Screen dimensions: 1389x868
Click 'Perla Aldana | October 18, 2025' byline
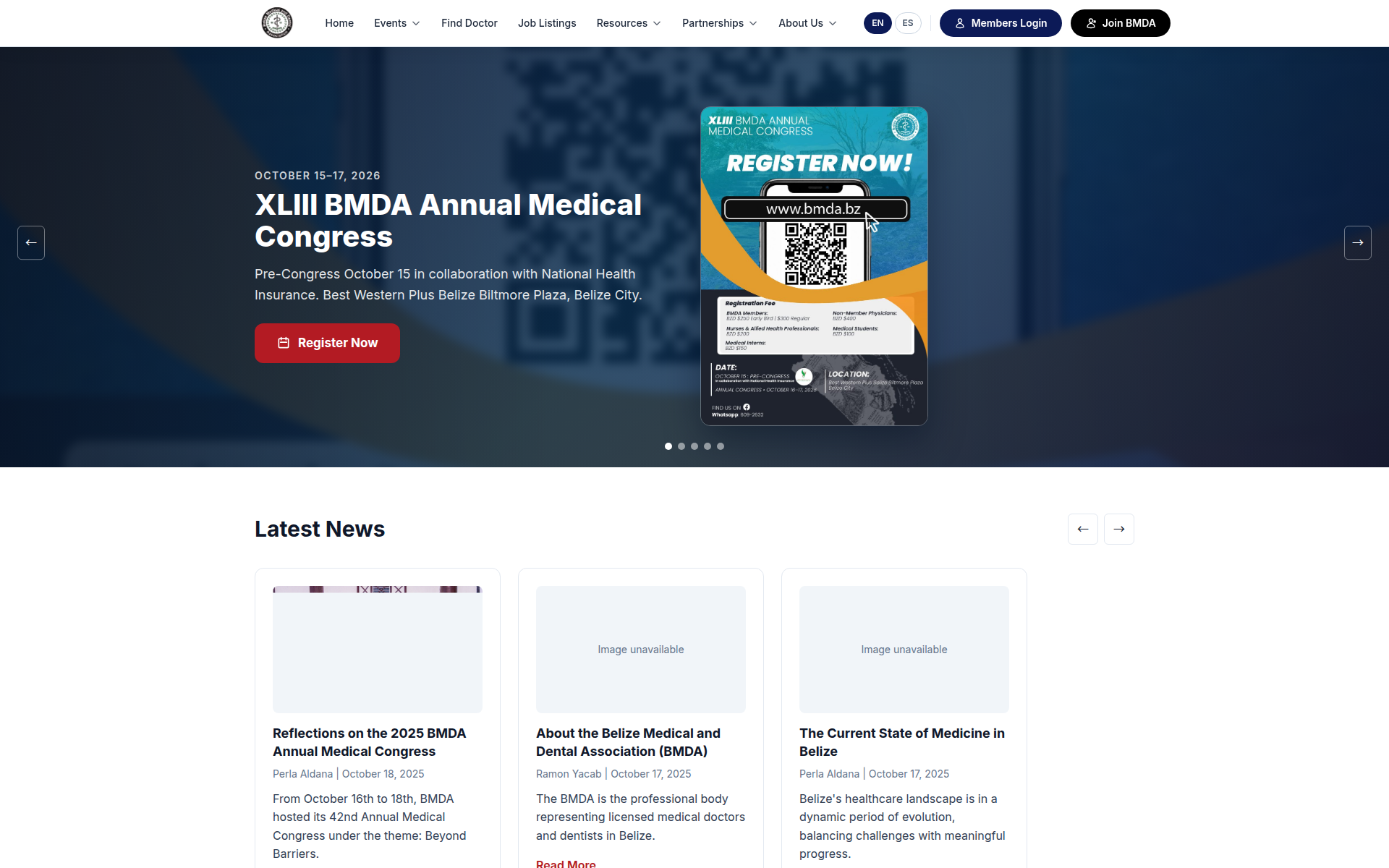349,774
